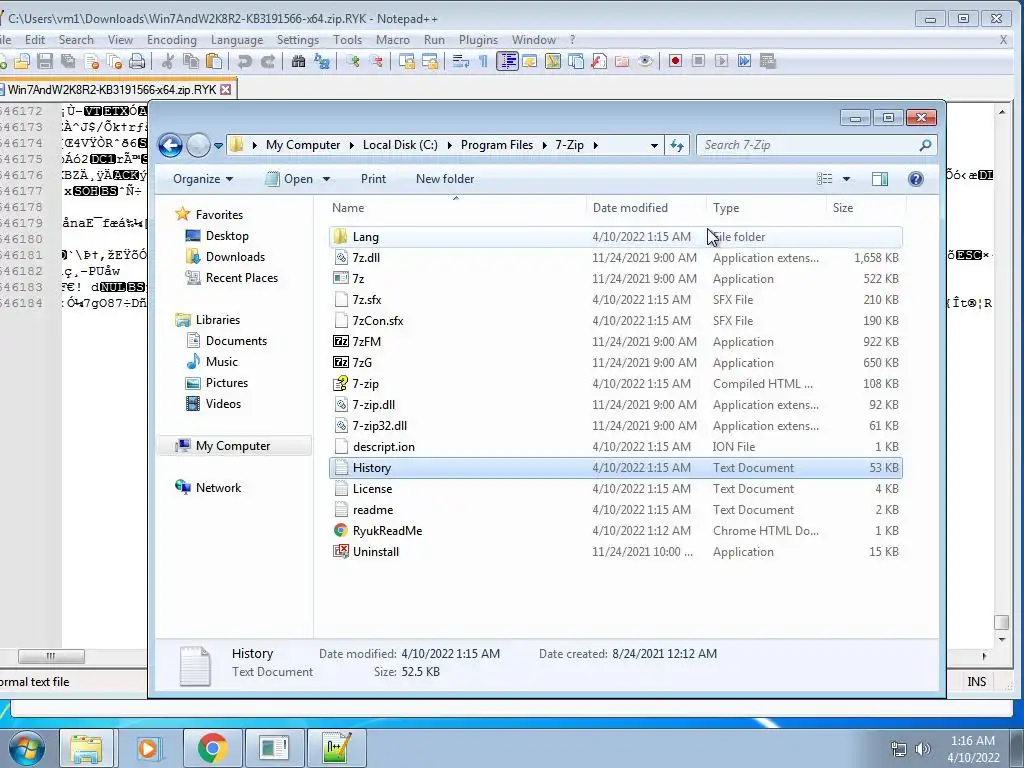
Task: Click the Search 7-Zip input field
Action: [816, 145]
